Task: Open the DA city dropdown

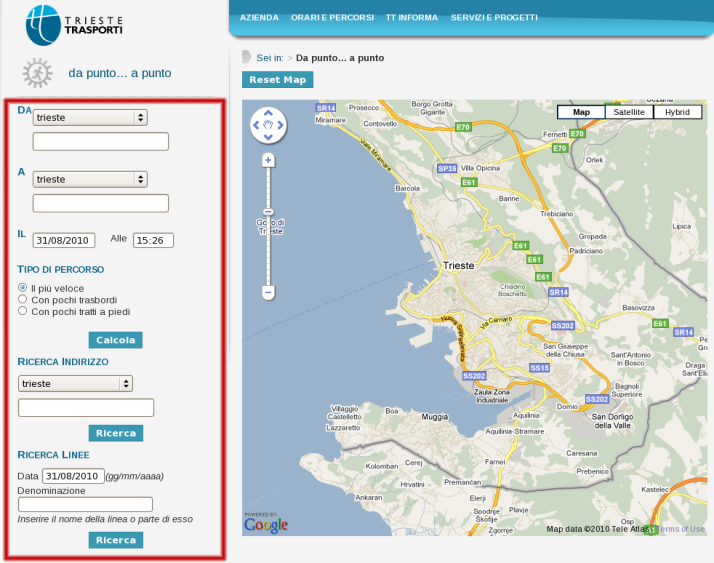Action: click(x=90, y=117)
